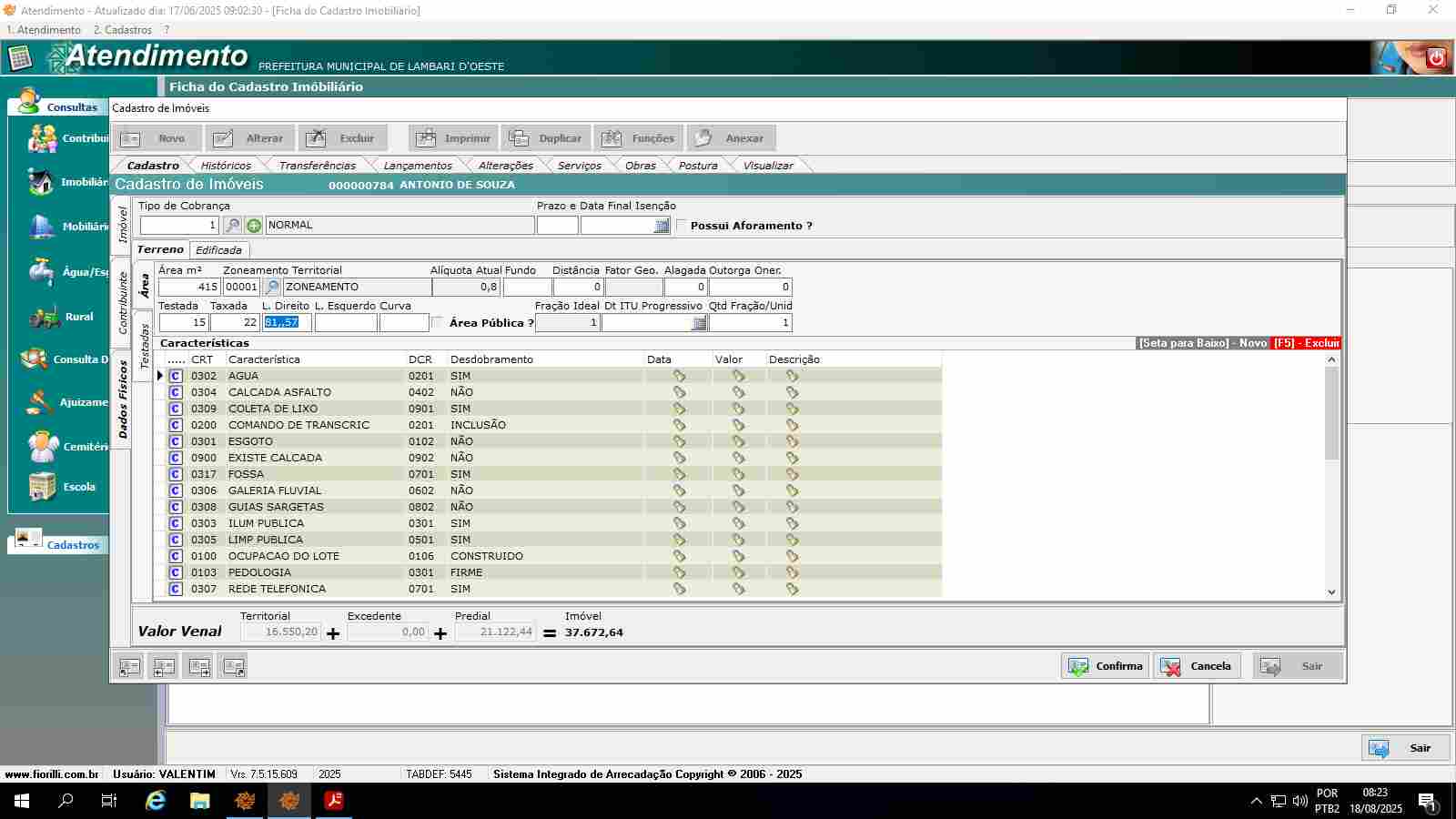Click the green add icon beside Tipo de Cobrança
Screen dimensions: 1456x819
pyautogui.click(x=254, y=226)
